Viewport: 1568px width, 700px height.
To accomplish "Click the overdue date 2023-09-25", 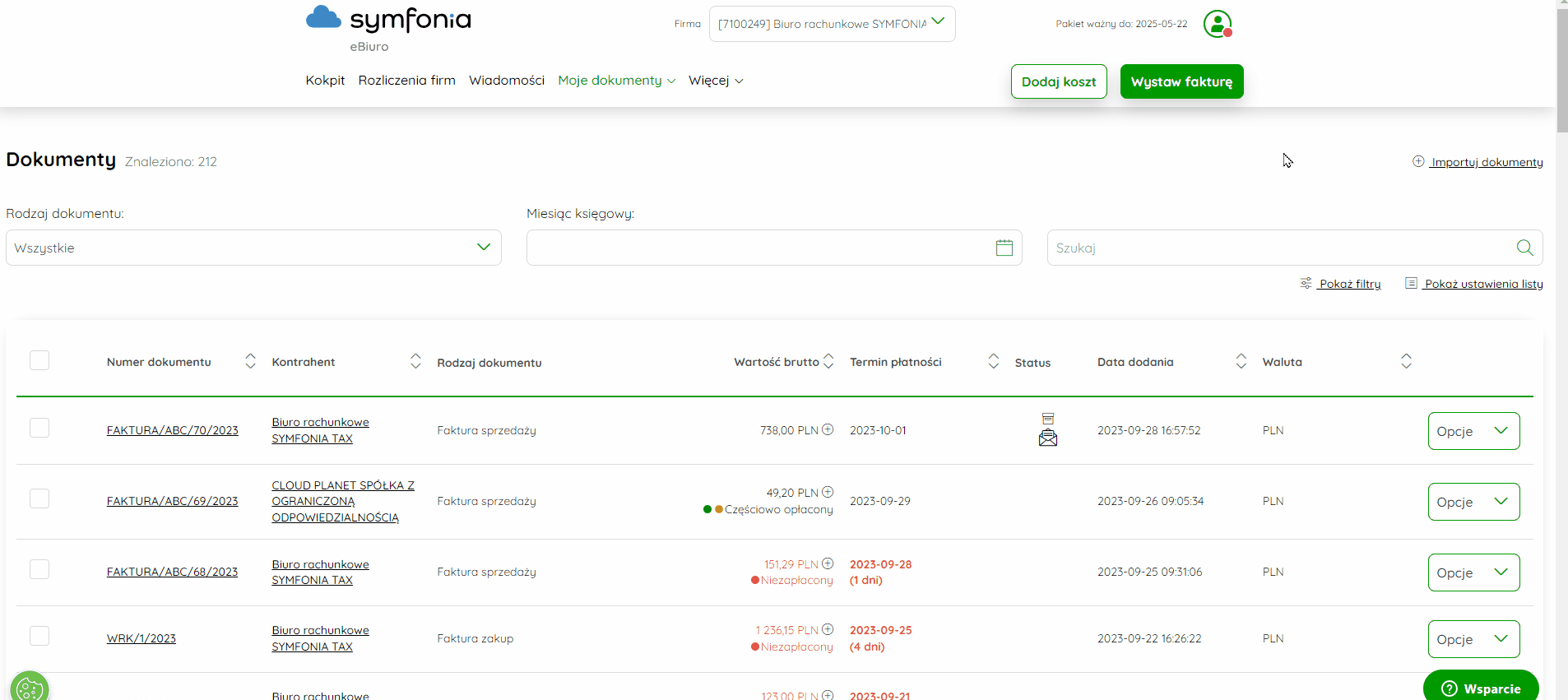I will [880, 630].
